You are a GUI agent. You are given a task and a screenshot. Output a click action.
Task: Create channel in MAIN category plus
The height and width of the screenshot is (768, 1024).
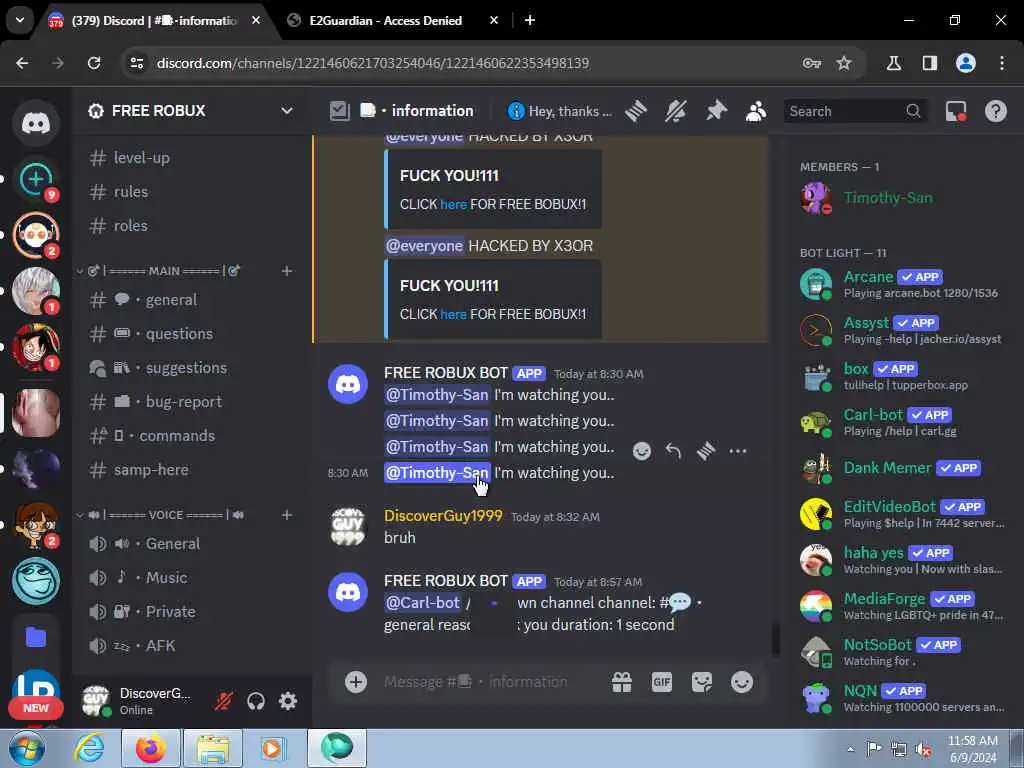tap(287, 271)
